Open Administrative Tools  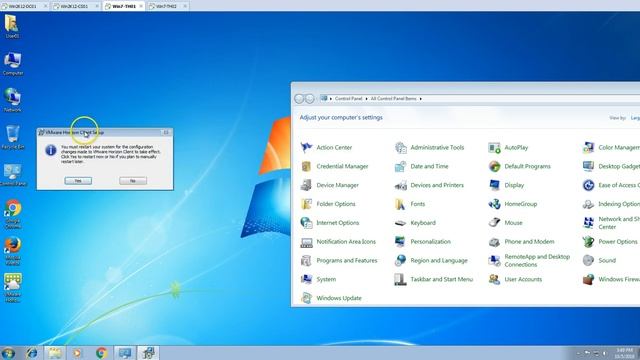click(429, 147)
